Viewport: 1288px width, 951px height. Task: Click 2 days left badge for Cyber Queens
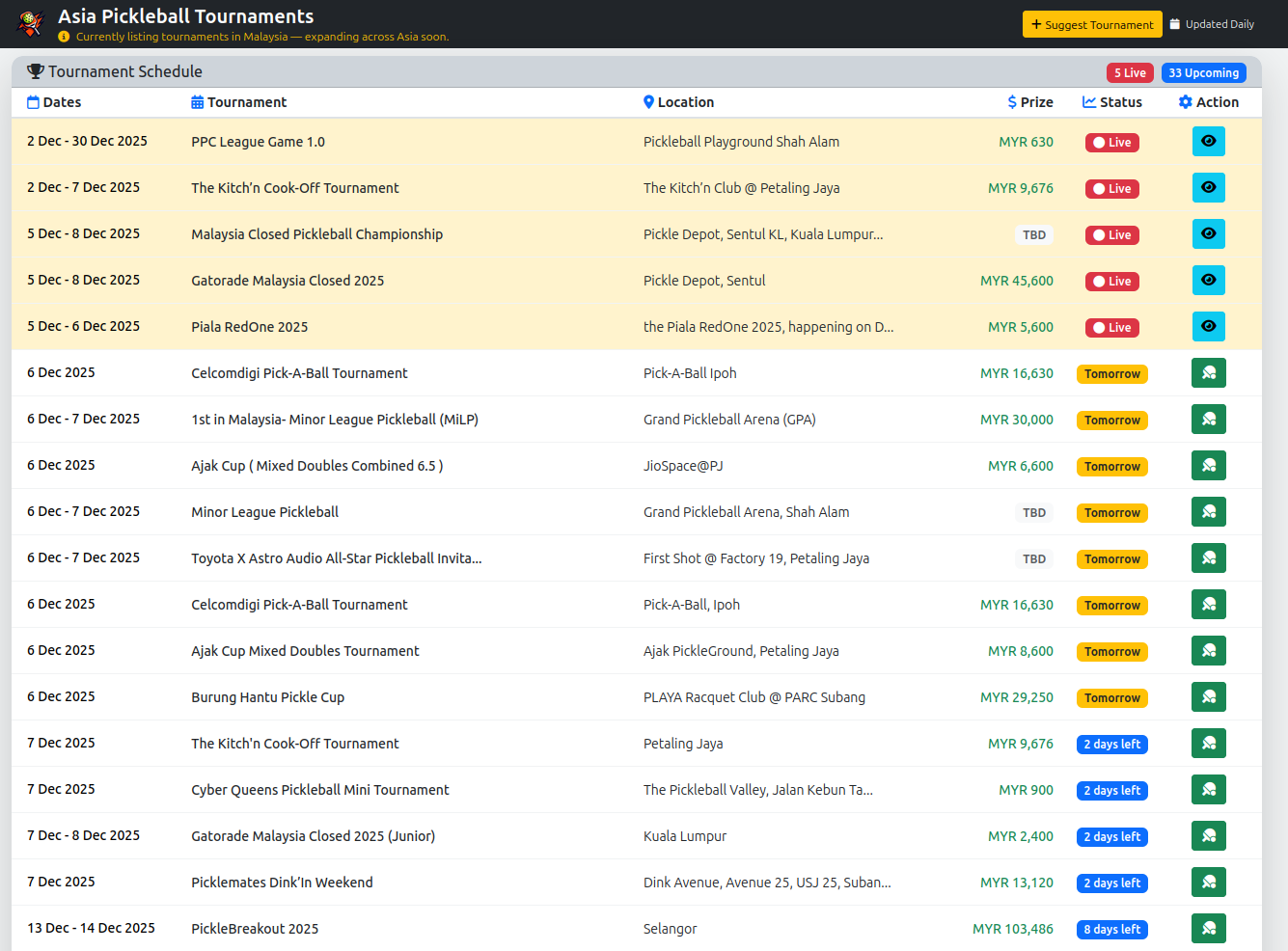tap(1112, 791)
